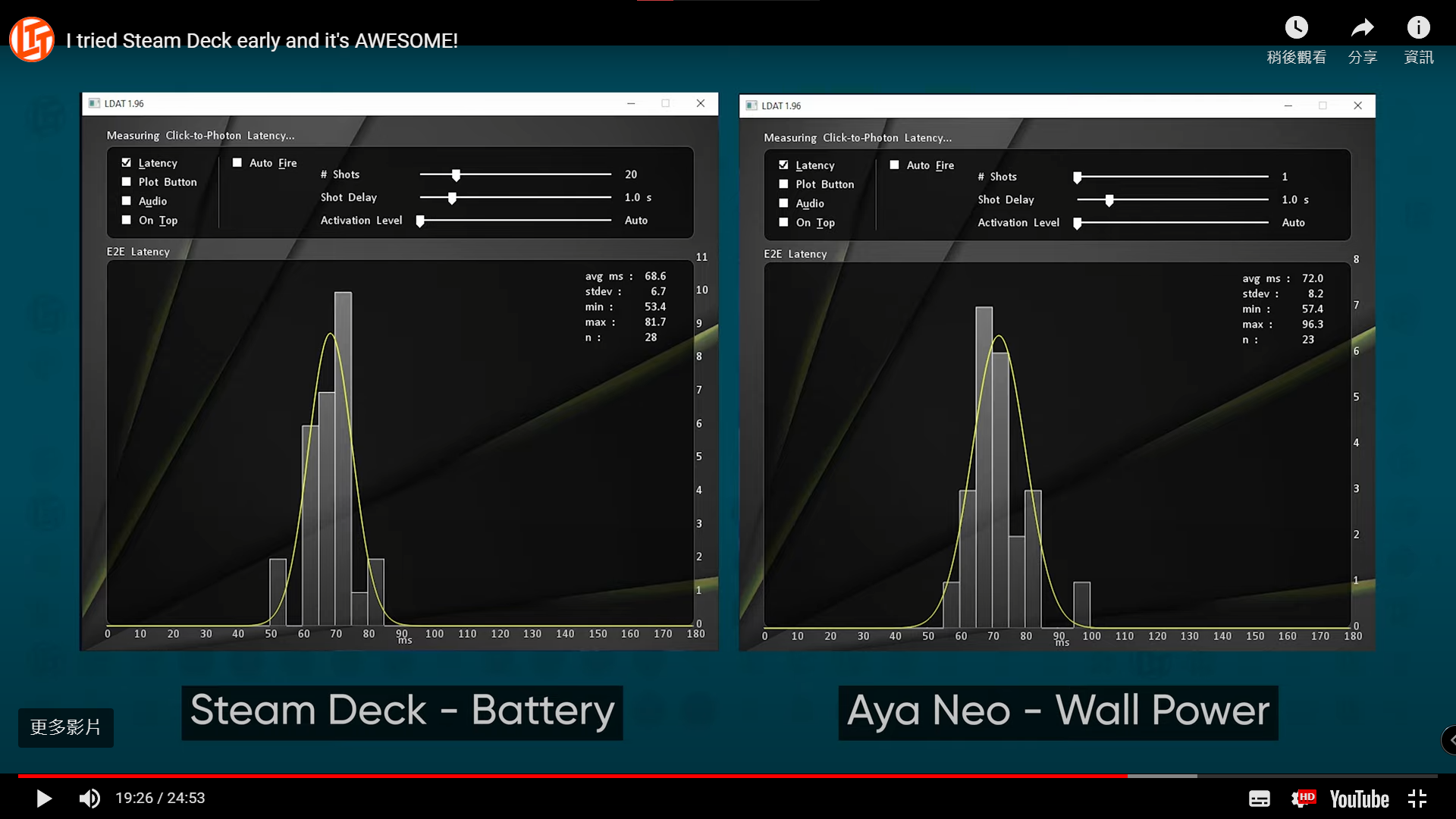Enable On Top in left LDAT window
The width and height of the screenshot is (1456, 819).
(127, 220)
